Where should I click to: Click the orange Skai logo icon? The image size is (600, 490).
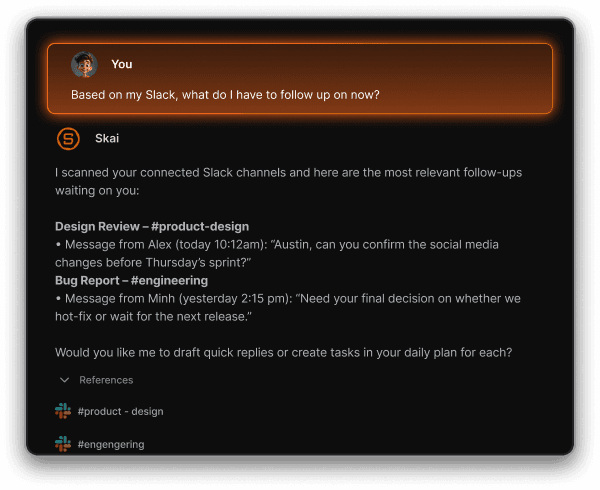68,139
